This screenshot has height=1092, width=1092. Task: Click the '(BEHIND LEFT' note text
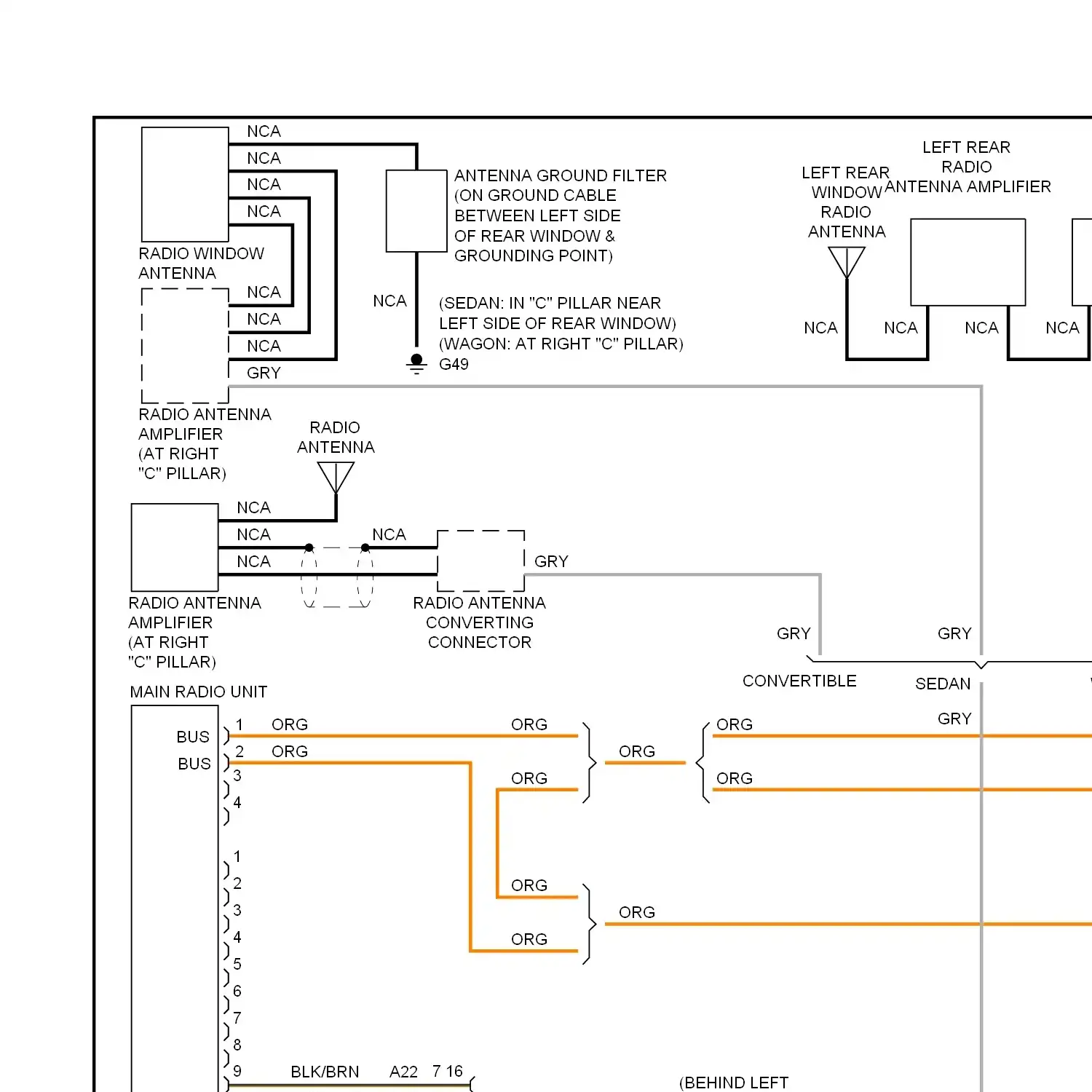pyautogui.click(x=734, y=1083)
